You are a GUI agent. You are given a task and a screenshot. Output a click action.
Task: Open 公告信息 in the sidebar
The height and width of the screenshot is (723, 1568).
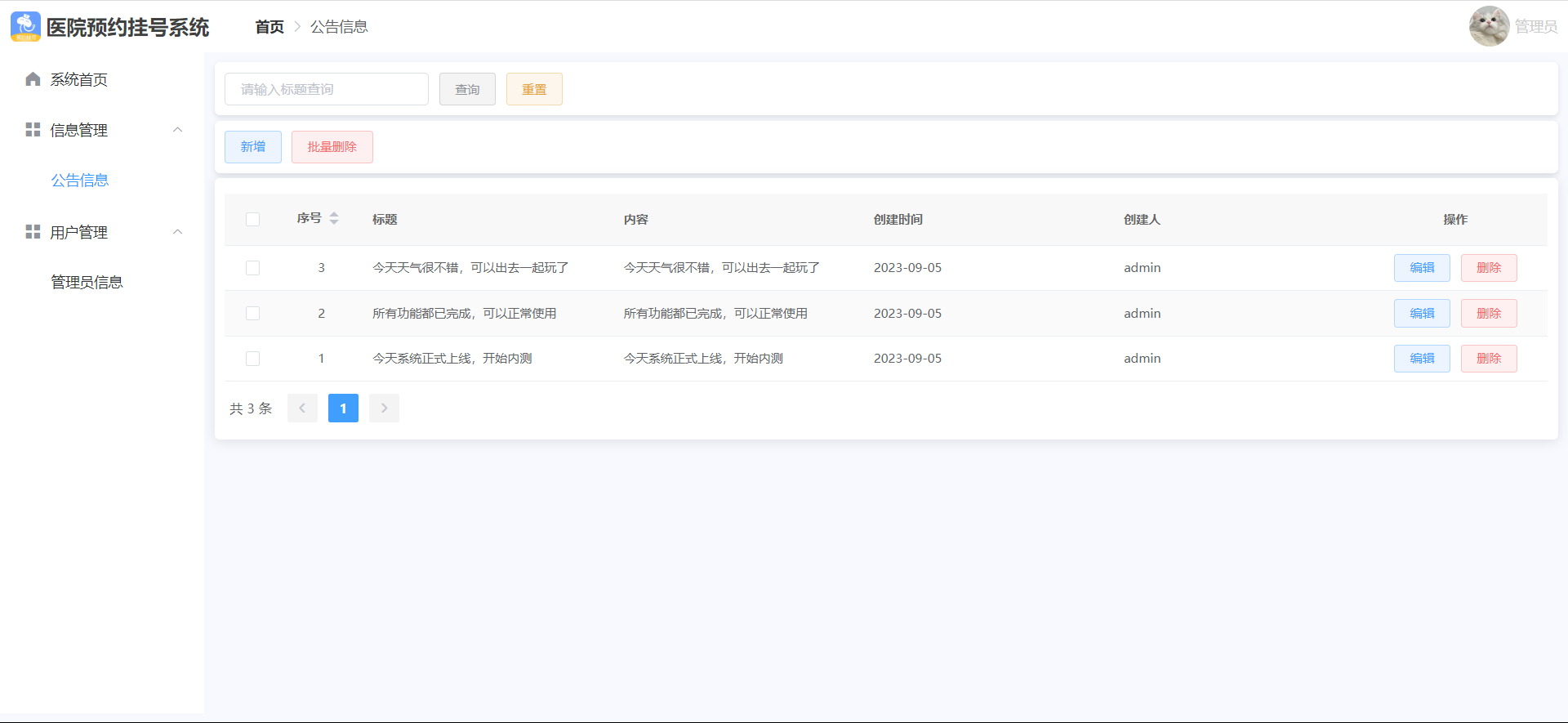pos(80,181)
